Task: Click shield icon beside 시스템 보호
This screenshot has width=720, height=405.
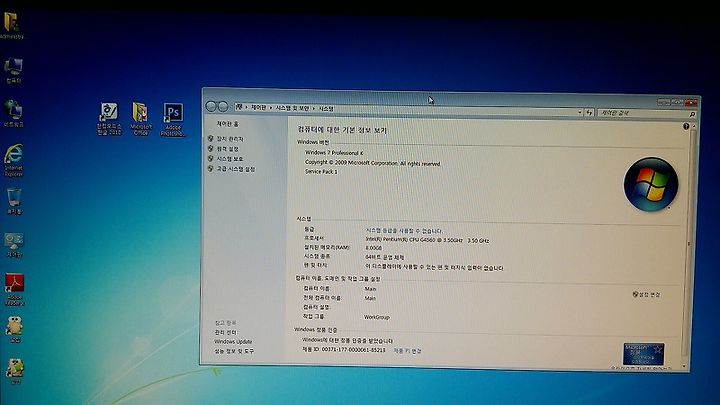Action: click(210, 158)
